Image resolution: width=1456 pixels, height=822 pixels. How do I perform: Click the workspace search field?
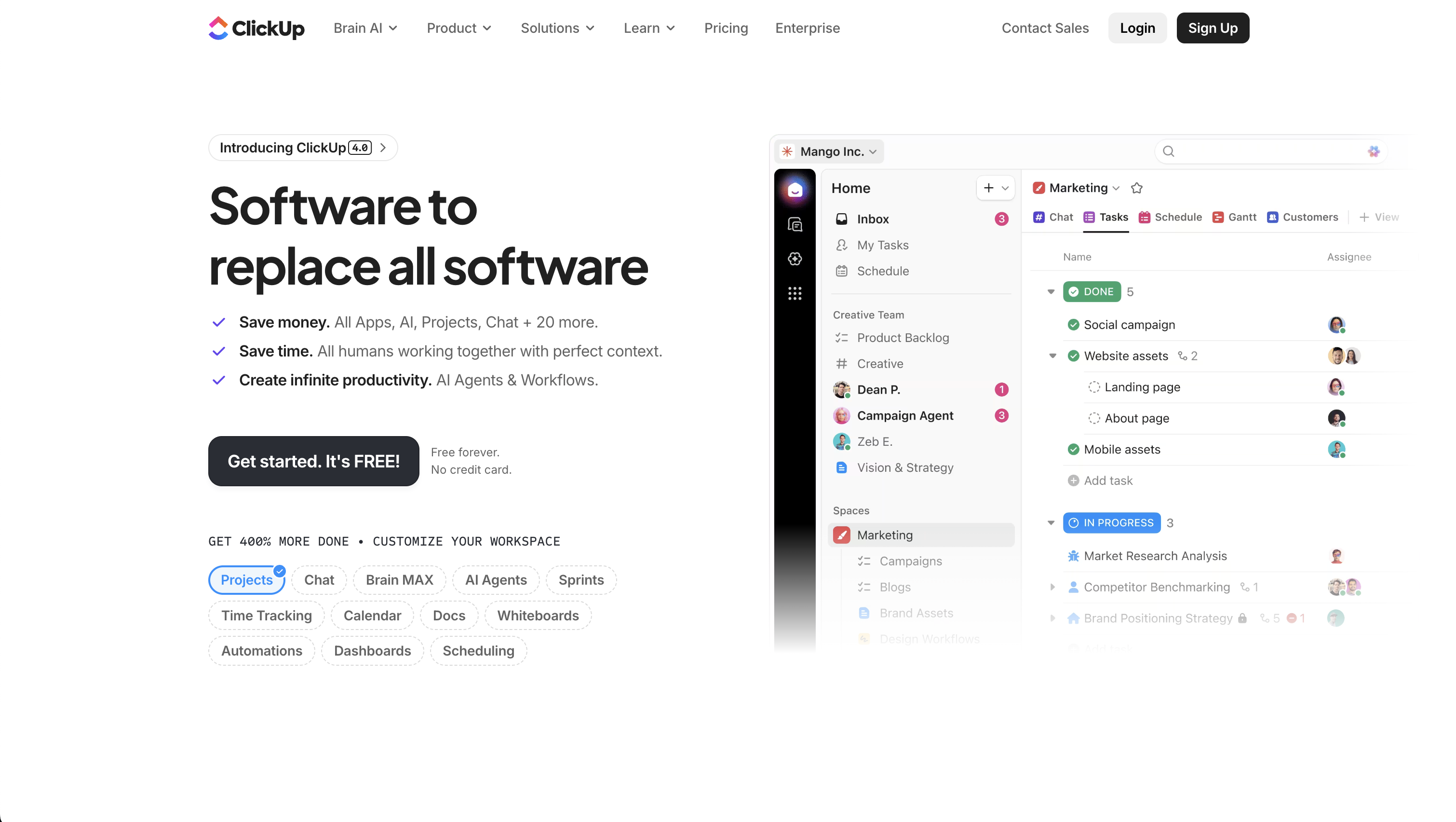click(1266, 151)
